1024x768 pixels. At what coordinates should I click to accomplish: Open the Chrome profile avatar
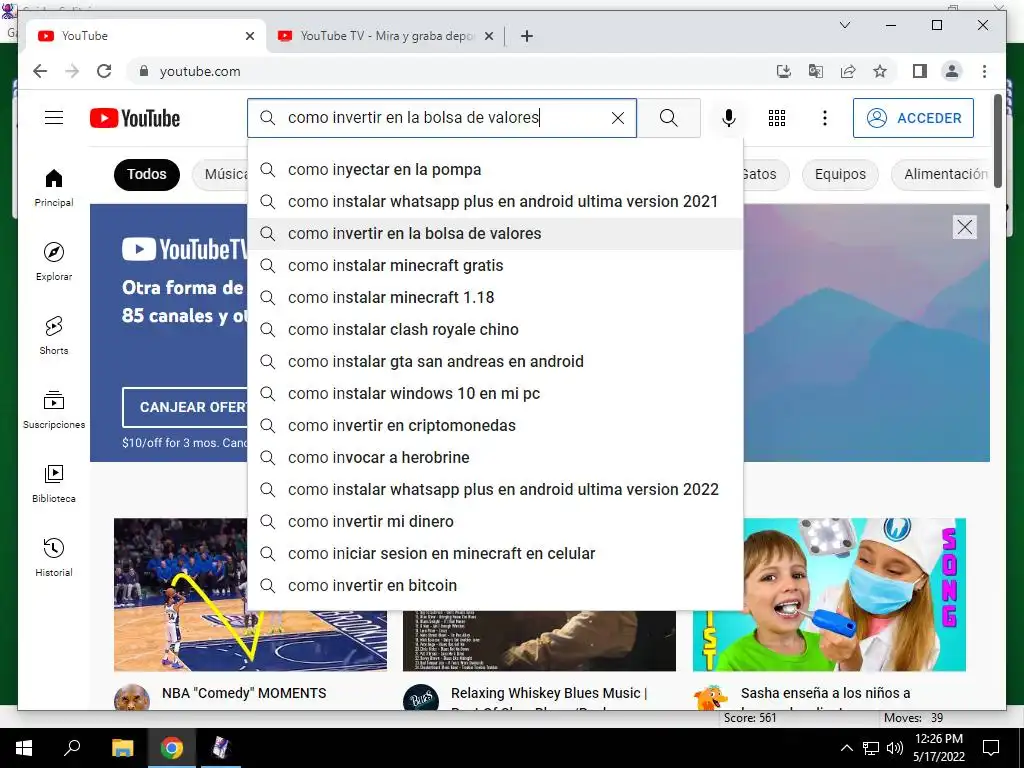point(952,71)
